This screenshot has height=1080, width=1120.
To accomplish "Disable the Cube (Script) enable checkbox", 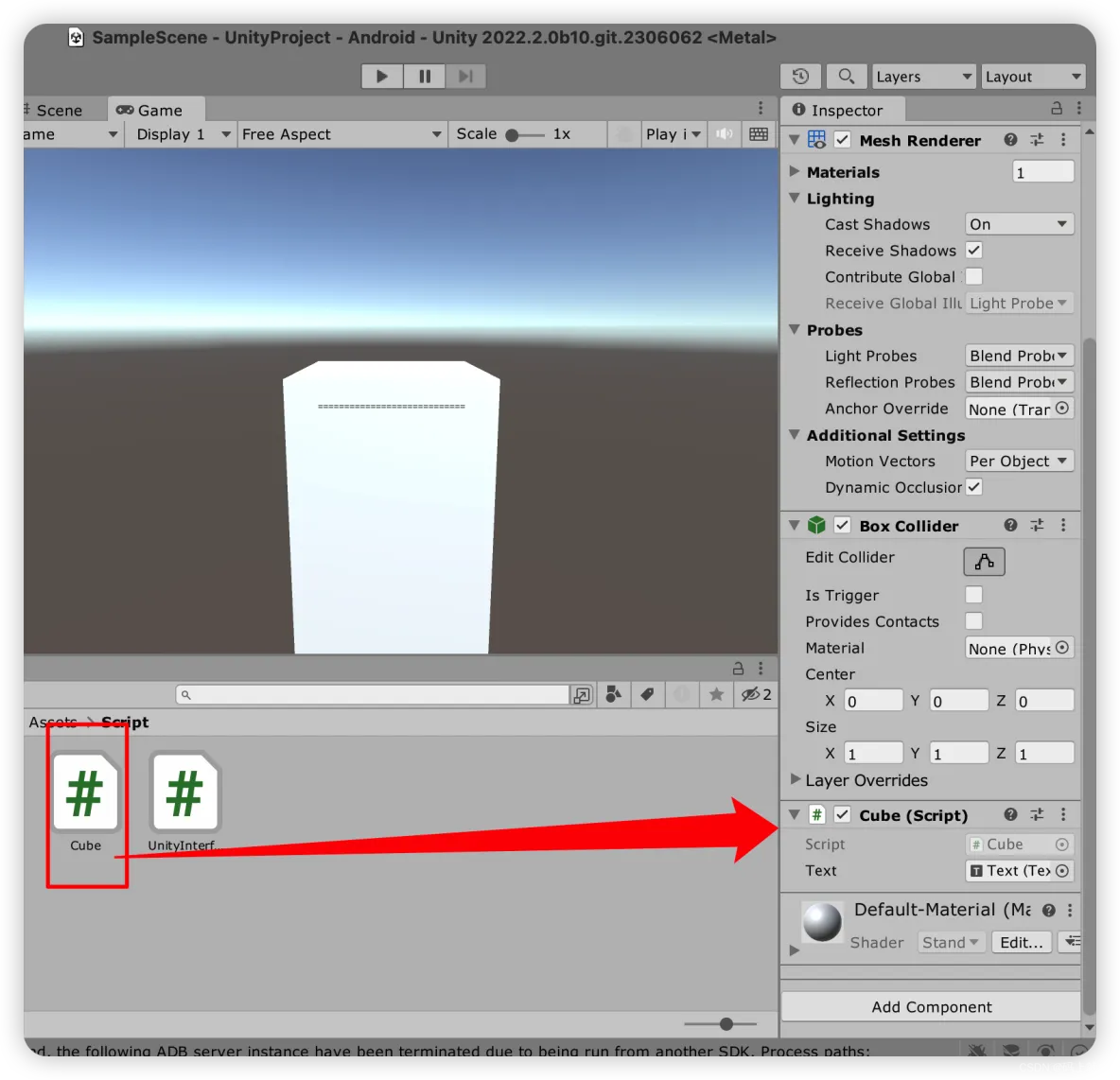I will coord(843,815).
